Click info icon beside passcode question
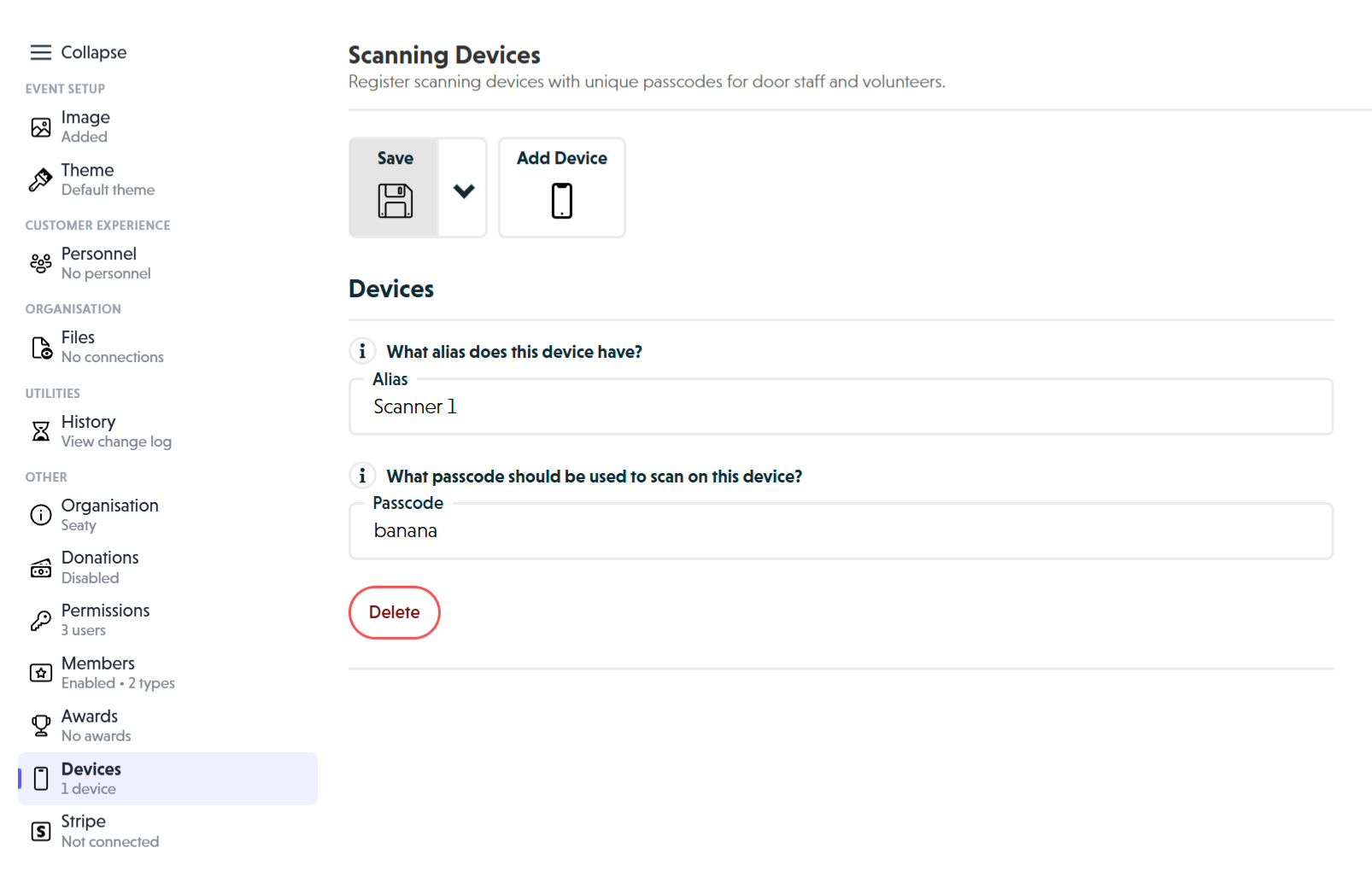 [362, 476]
